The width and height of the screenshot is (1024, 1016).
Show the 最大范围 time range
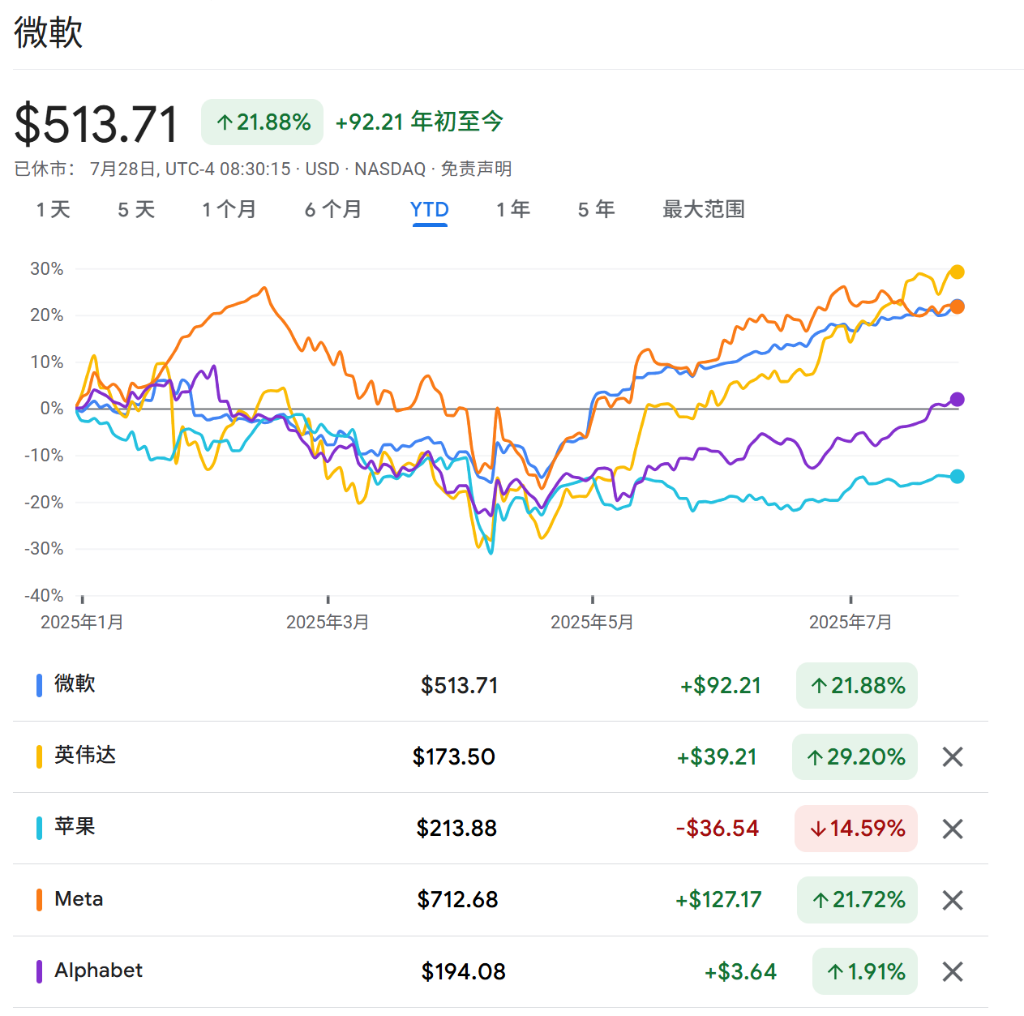tap(703, 210)
